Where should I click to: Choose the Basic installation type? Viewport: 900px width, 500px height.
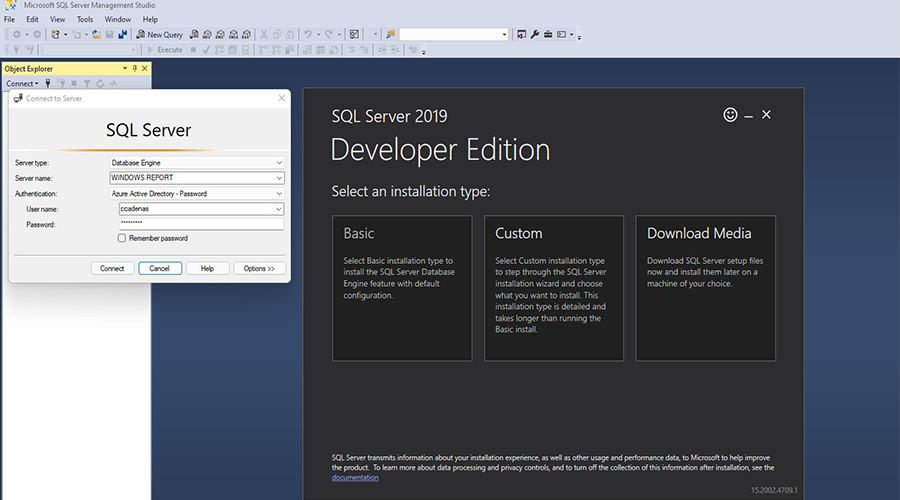[402, 288]
